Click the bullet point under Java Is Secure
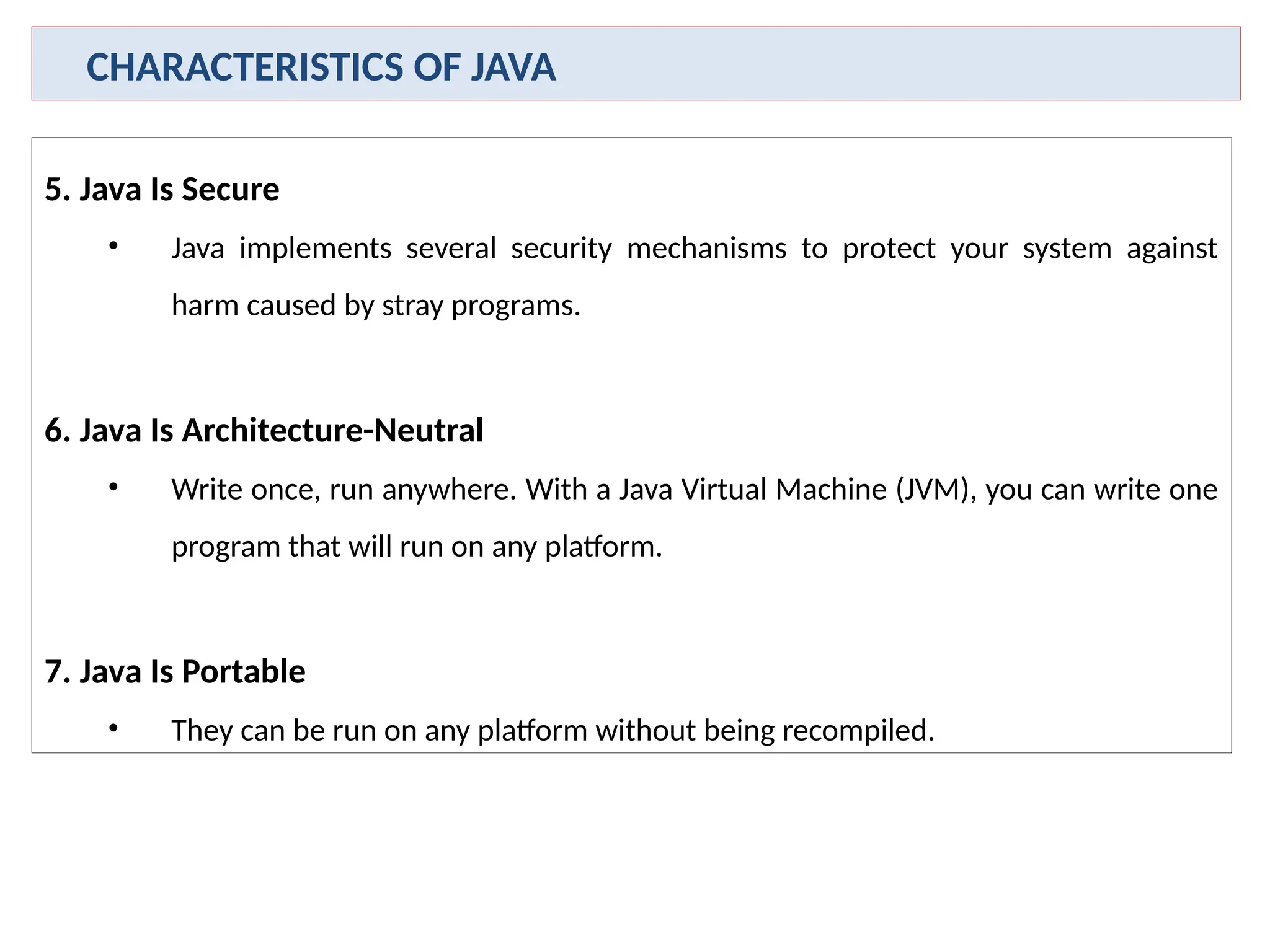Viewport: 1270px width, 952px height. click(x=113, y=247)
